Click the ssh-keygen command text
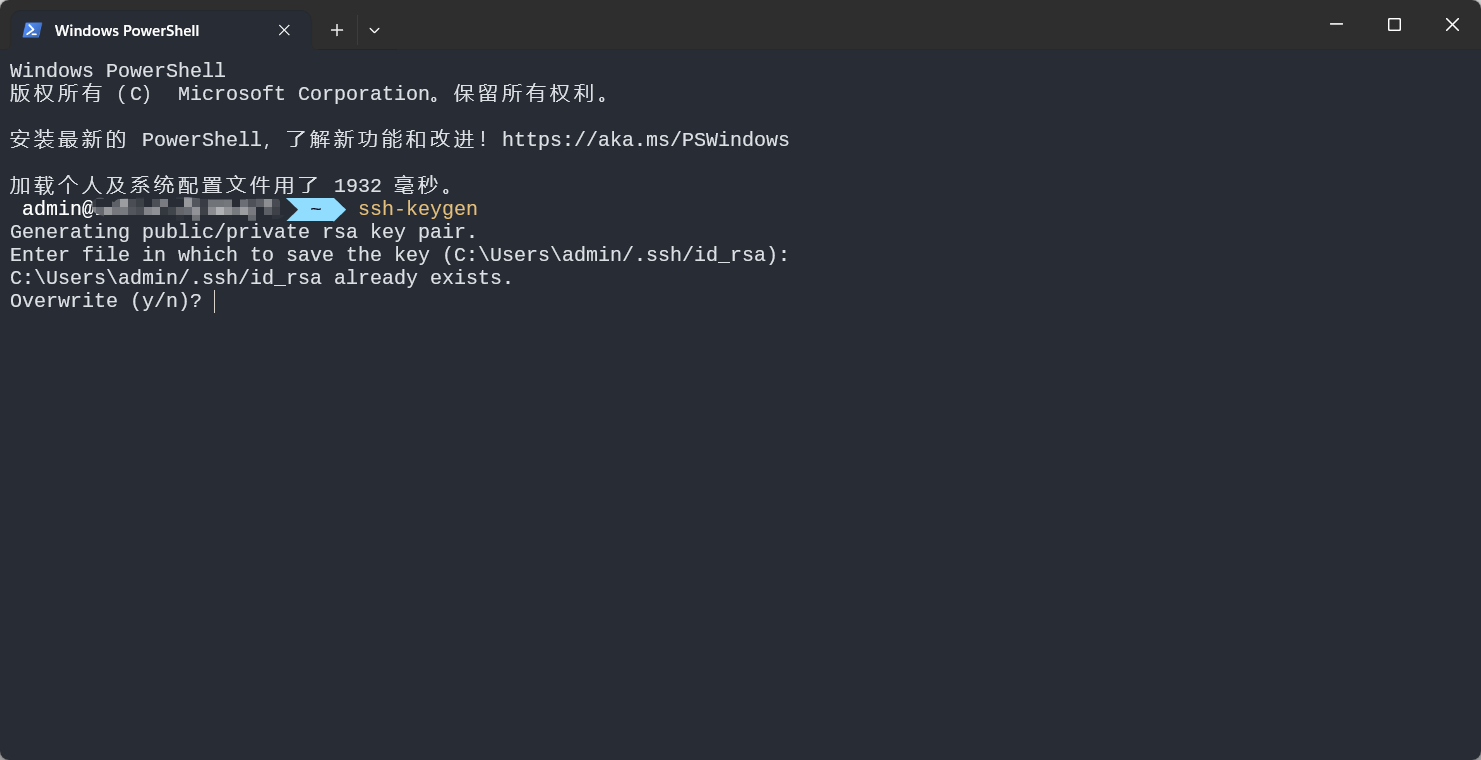Screen dimensions: 1481x760 coord(418,209)
